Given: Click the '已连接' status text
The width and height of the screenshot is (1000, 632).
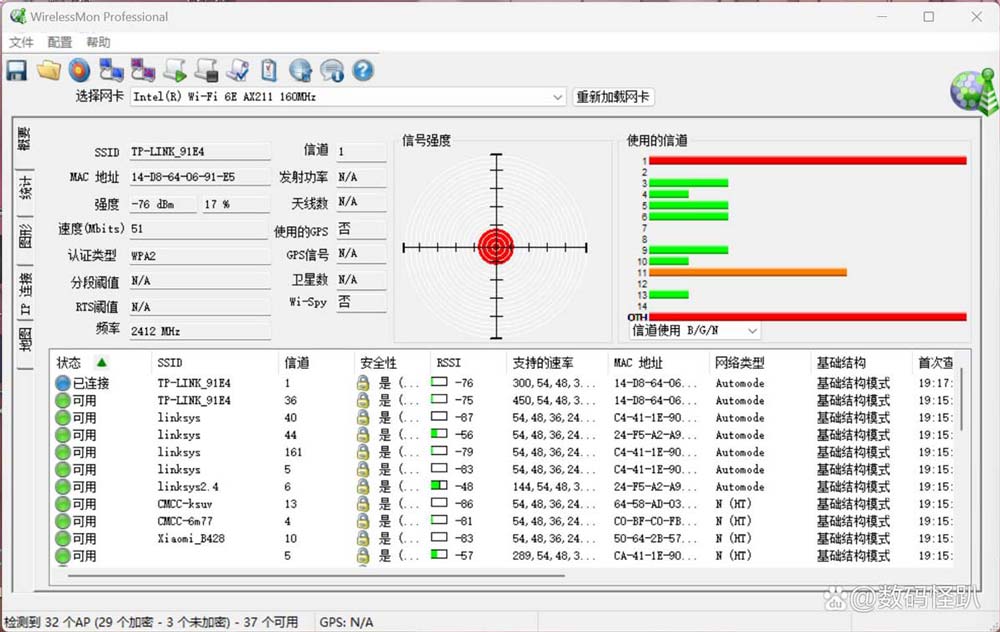Looking at the screenshot, I should (91, 383).
